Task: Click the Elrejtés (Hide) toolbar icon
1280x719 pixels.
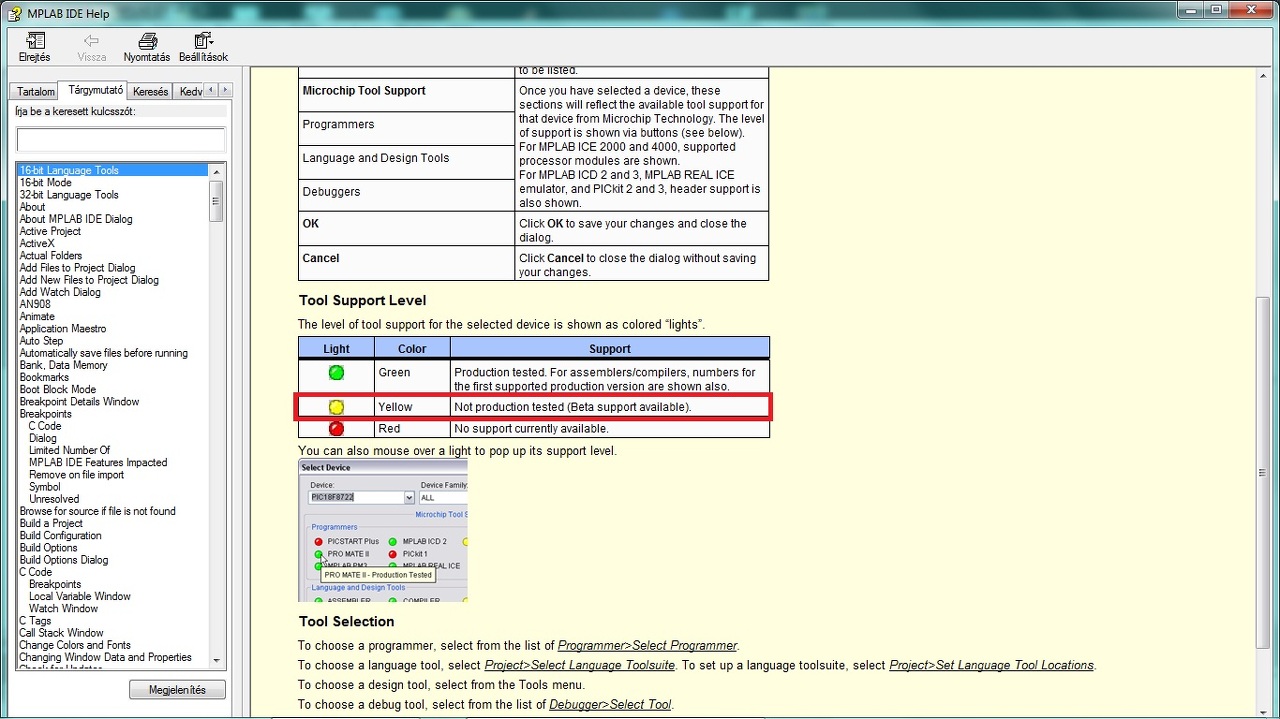Action: coord(35,41)
